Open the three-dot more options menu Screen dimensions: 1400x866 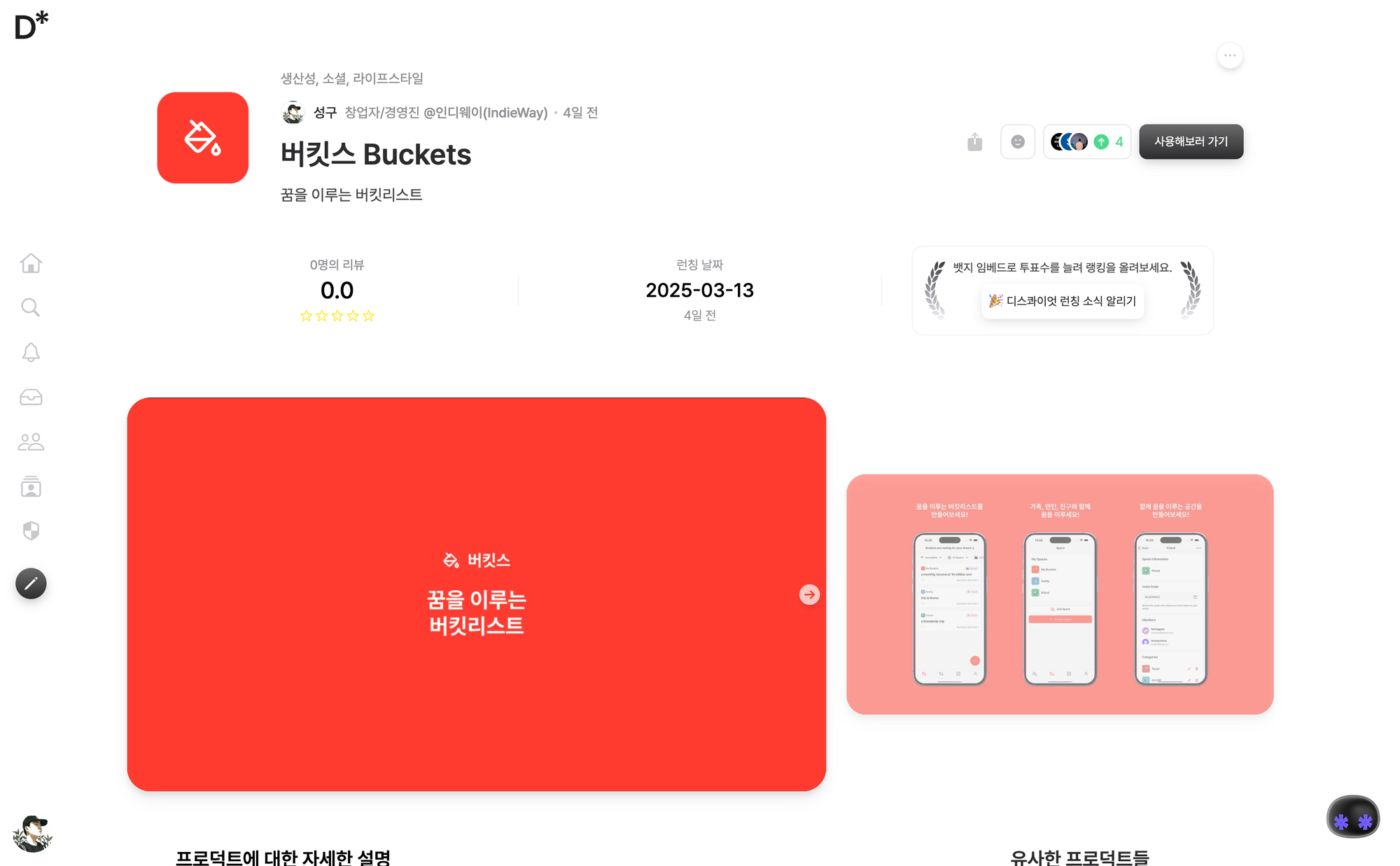pyautogui.click(x=1230, y=55)
